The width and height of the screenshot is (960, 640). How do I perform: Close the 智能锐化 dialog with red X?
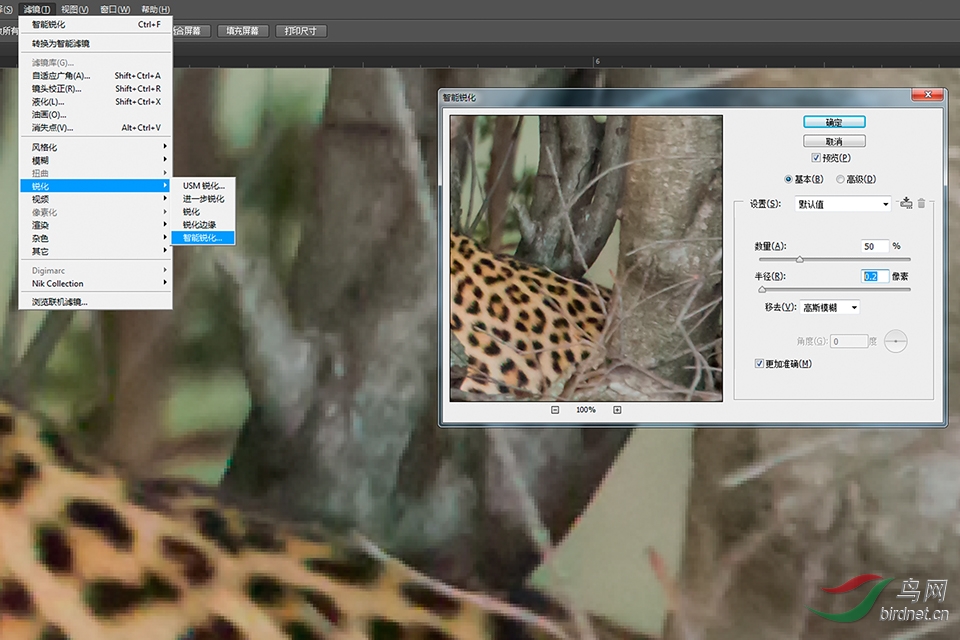(x=927, y=94)
